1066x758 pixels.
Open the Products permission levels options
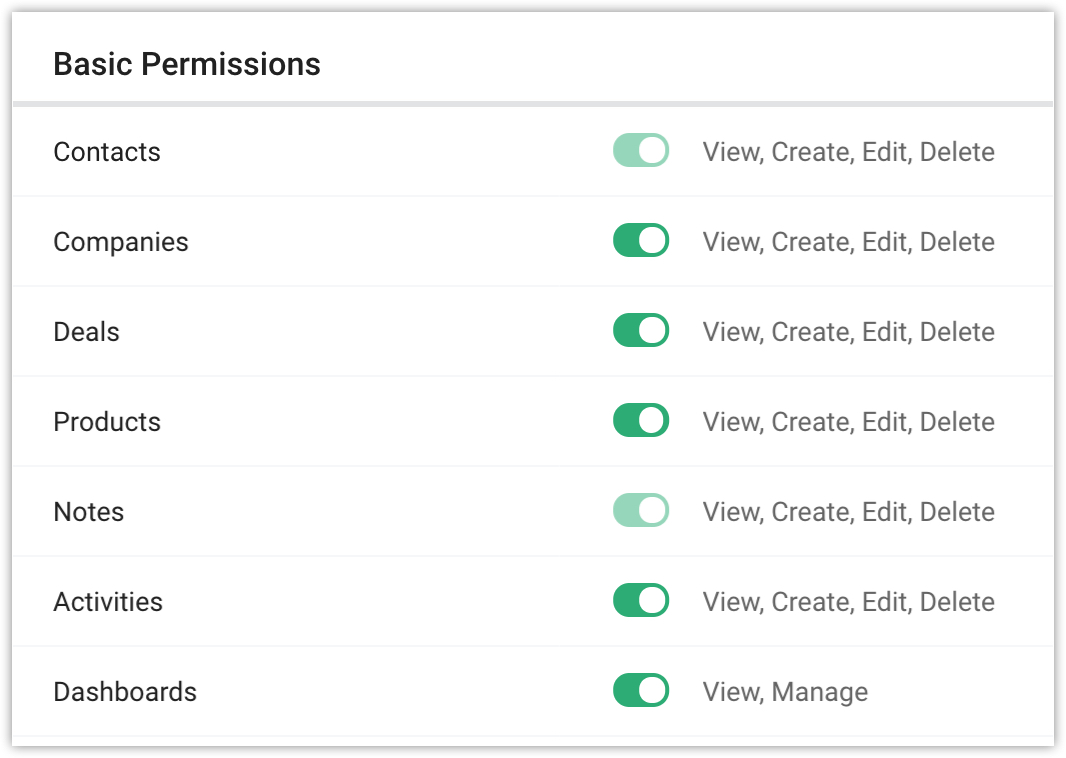pyautogui.click(x=848, y=422)
